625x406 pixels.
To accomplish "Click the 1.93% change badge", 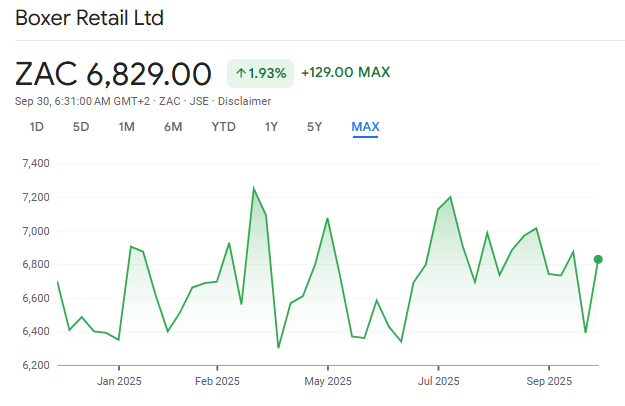I will tap(260, 73).
